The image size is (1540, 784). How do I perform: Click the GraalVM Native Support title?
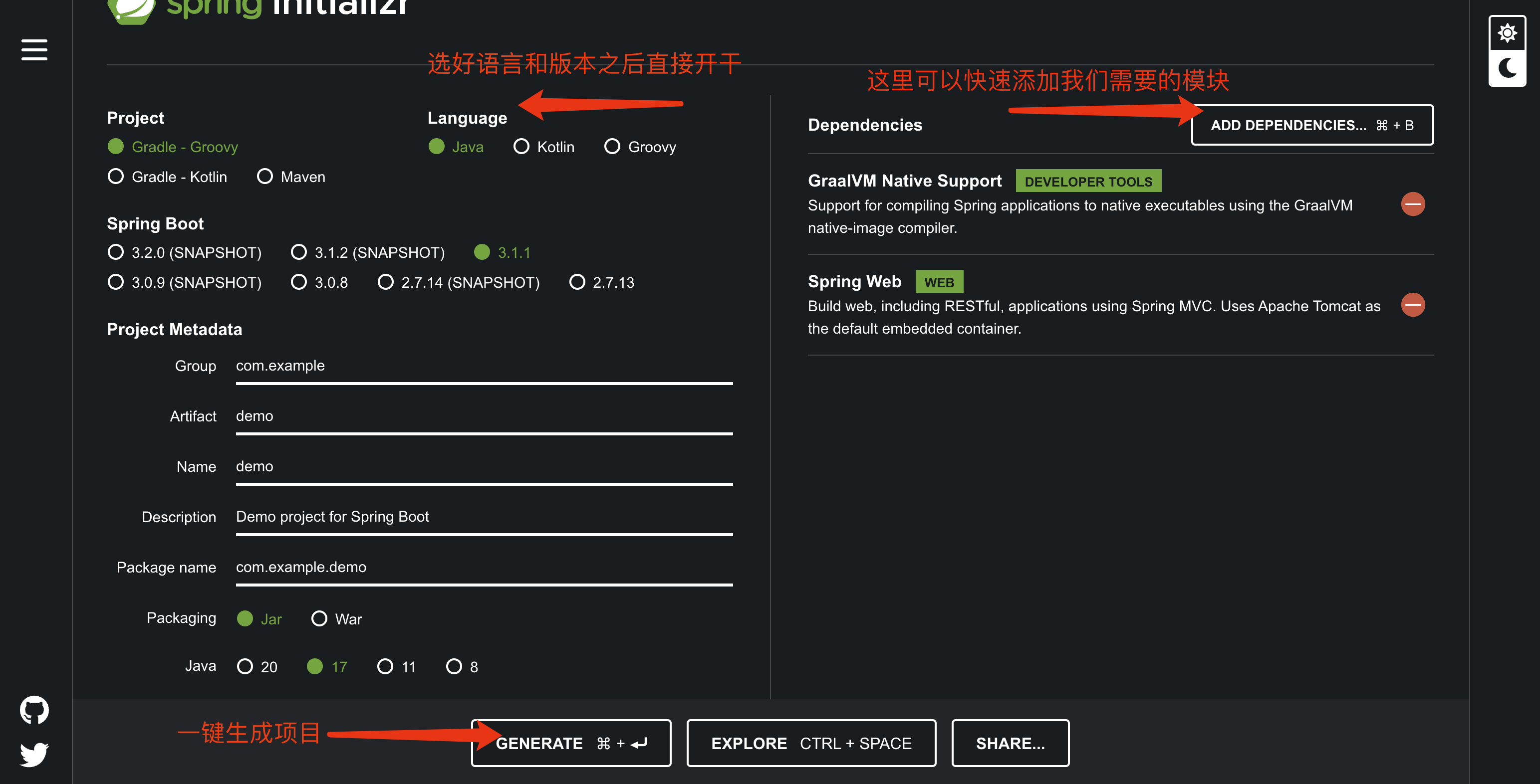coord(905,181)
